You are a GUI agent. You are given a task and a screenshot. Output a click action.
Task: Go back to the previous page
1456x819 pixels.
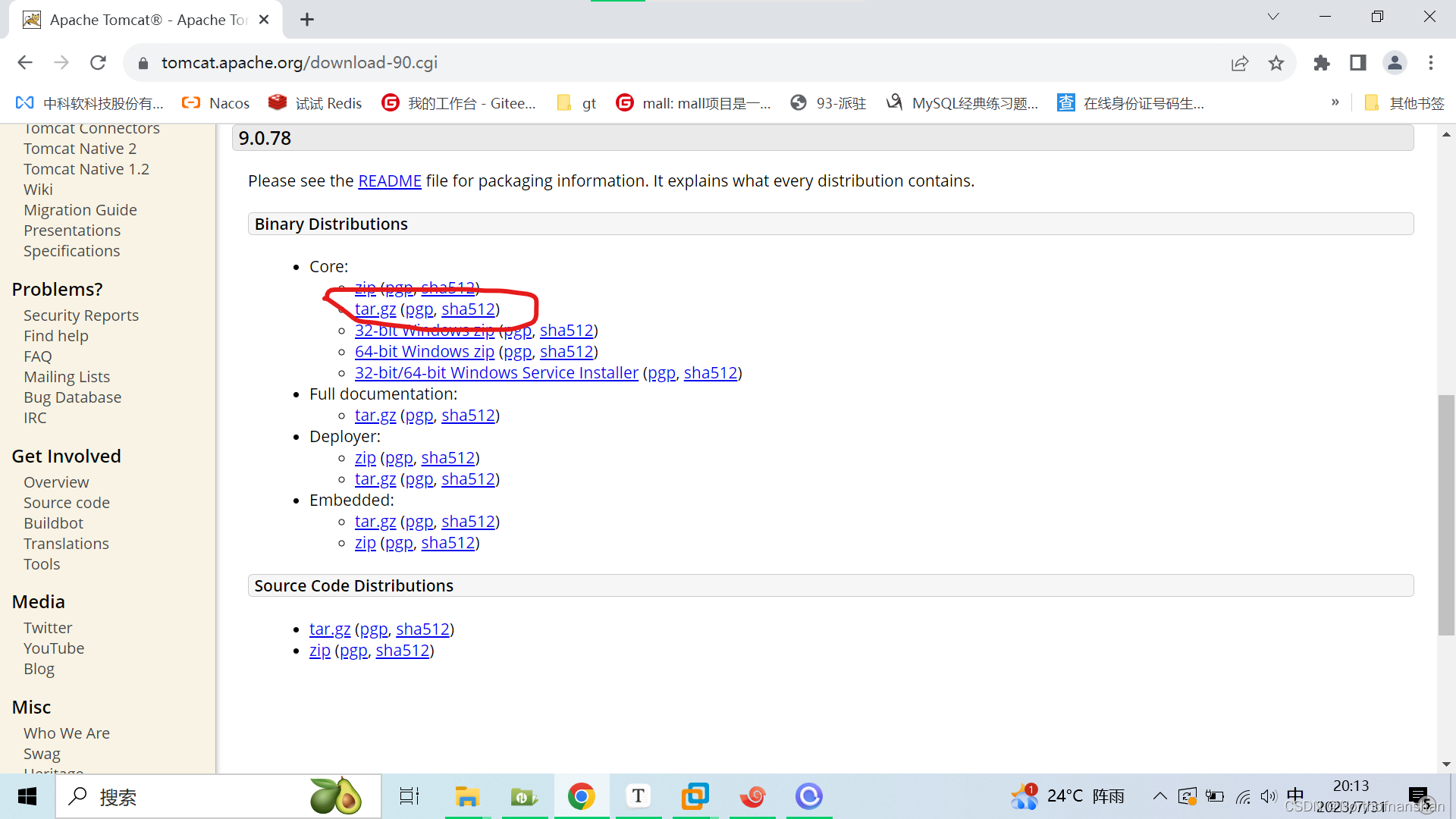click(x=25, y=62)
